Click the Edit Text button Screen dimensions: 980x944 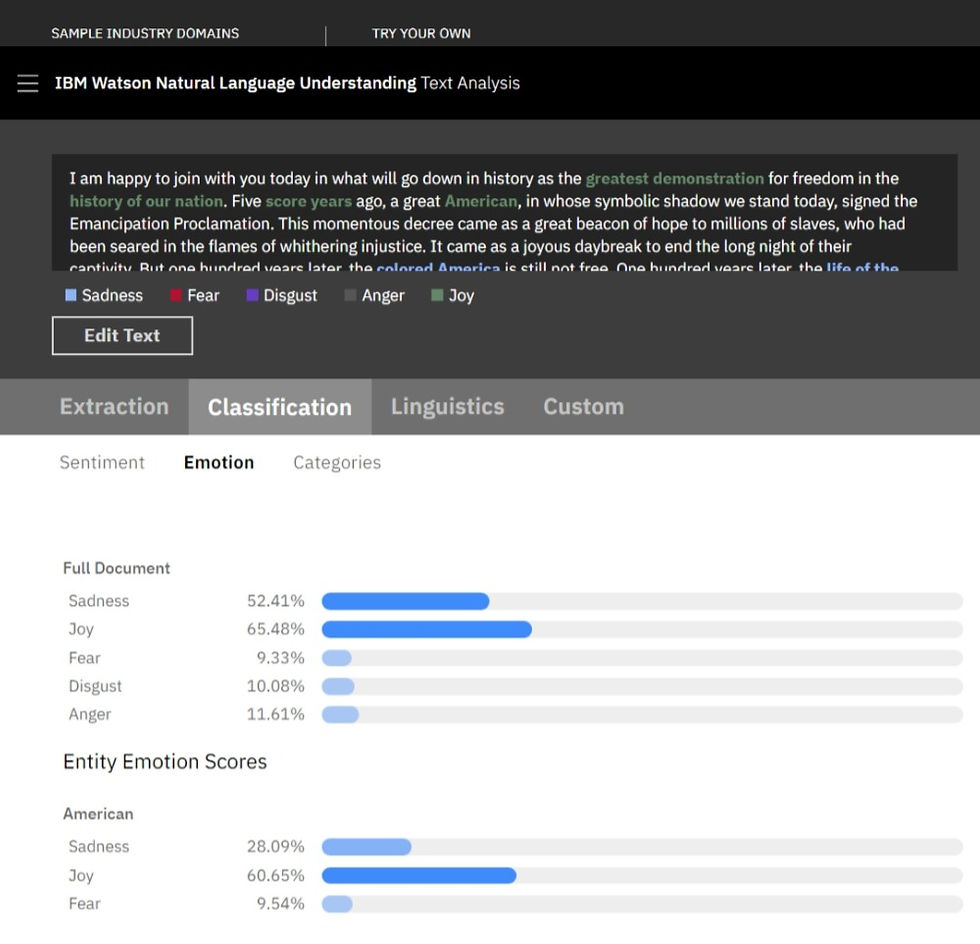[122, 336]
